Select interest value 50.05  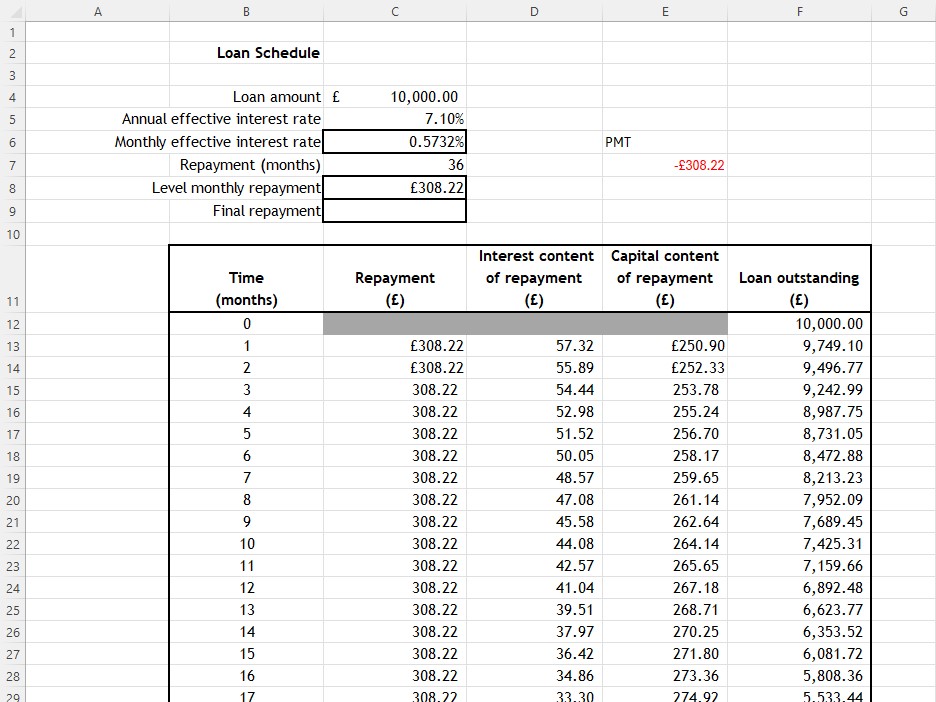[x=575, y=456]
